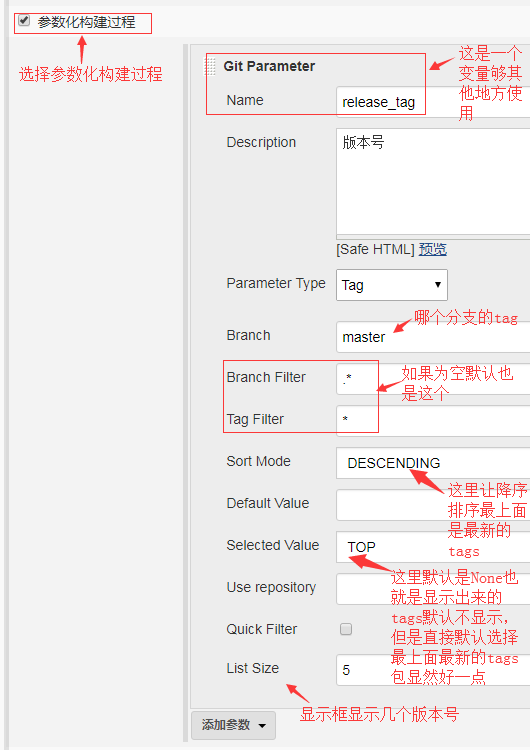Open the 预览 preview link
The image size is (530, 750).
click(432, 249)
